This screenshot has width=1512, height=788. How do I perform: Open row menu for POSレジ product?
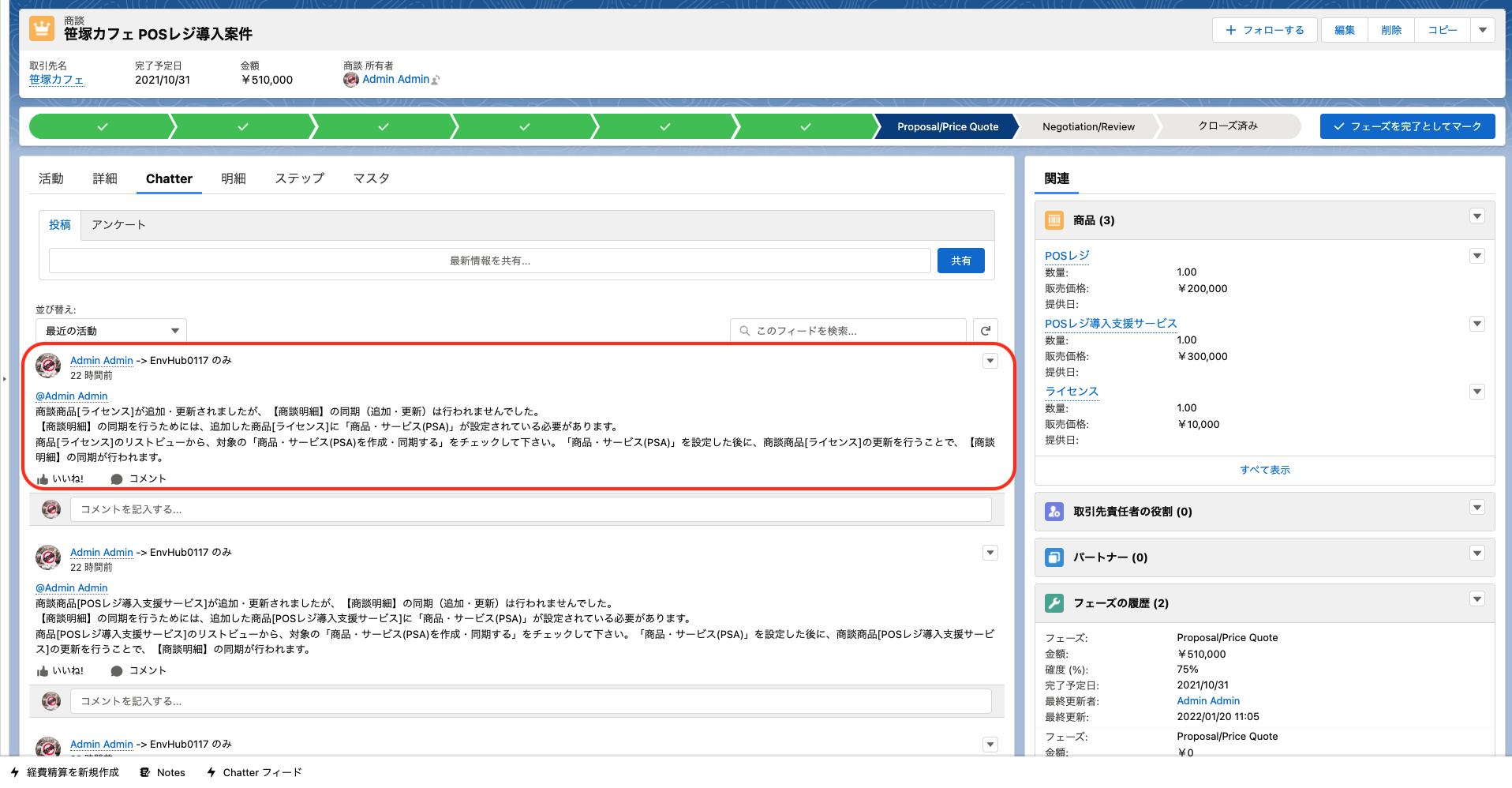[1477, 256]
